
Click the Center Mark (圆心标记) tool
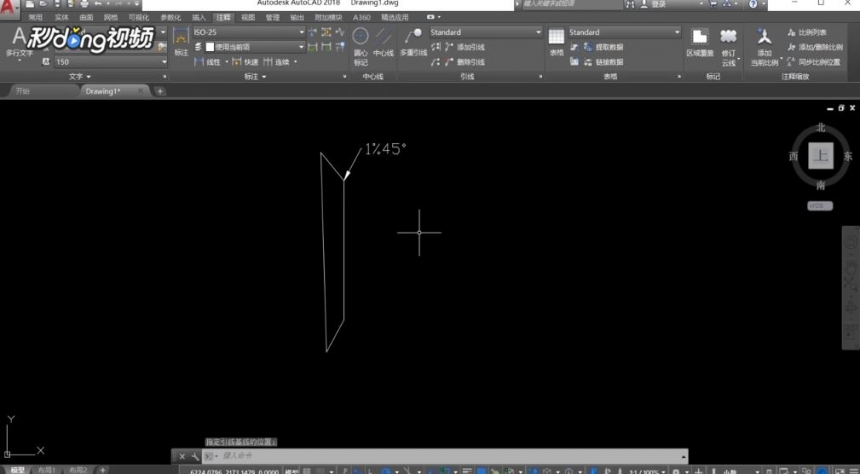click(360, 46)
